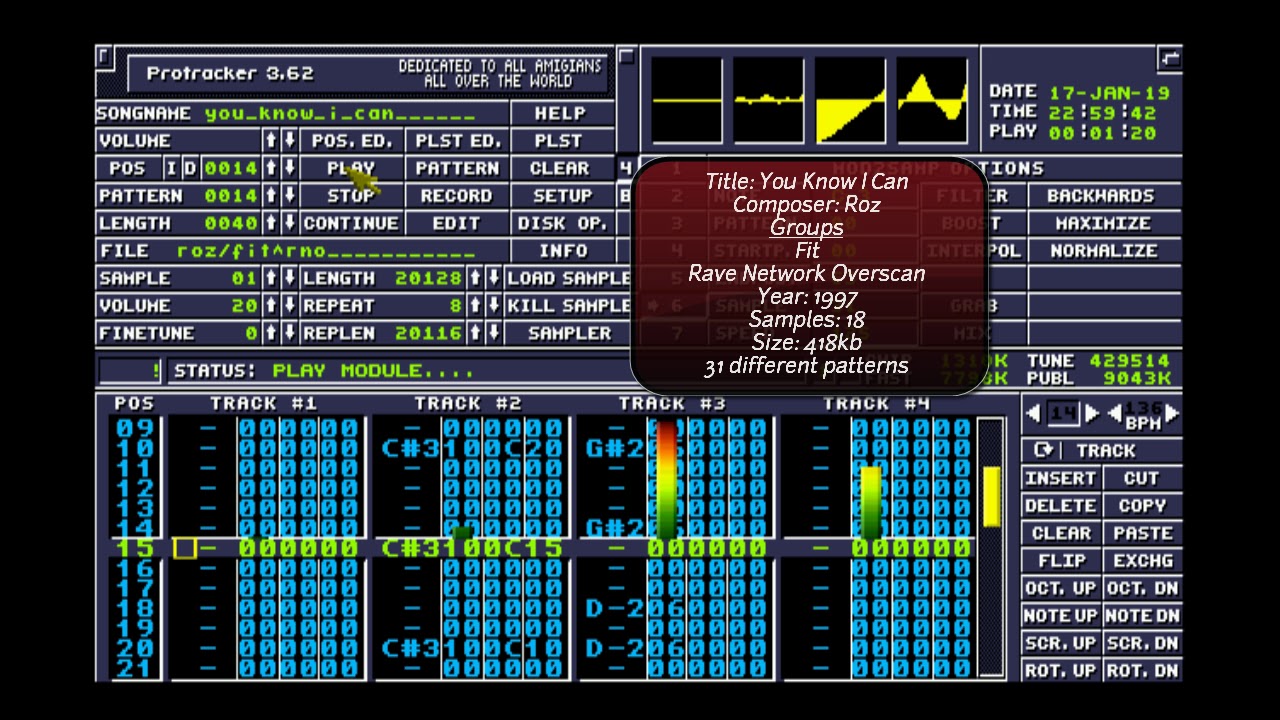Viewport: 1280px width, 720px height.
Task: Mute the fourth channel waveform scope
Action: point(933,101)
